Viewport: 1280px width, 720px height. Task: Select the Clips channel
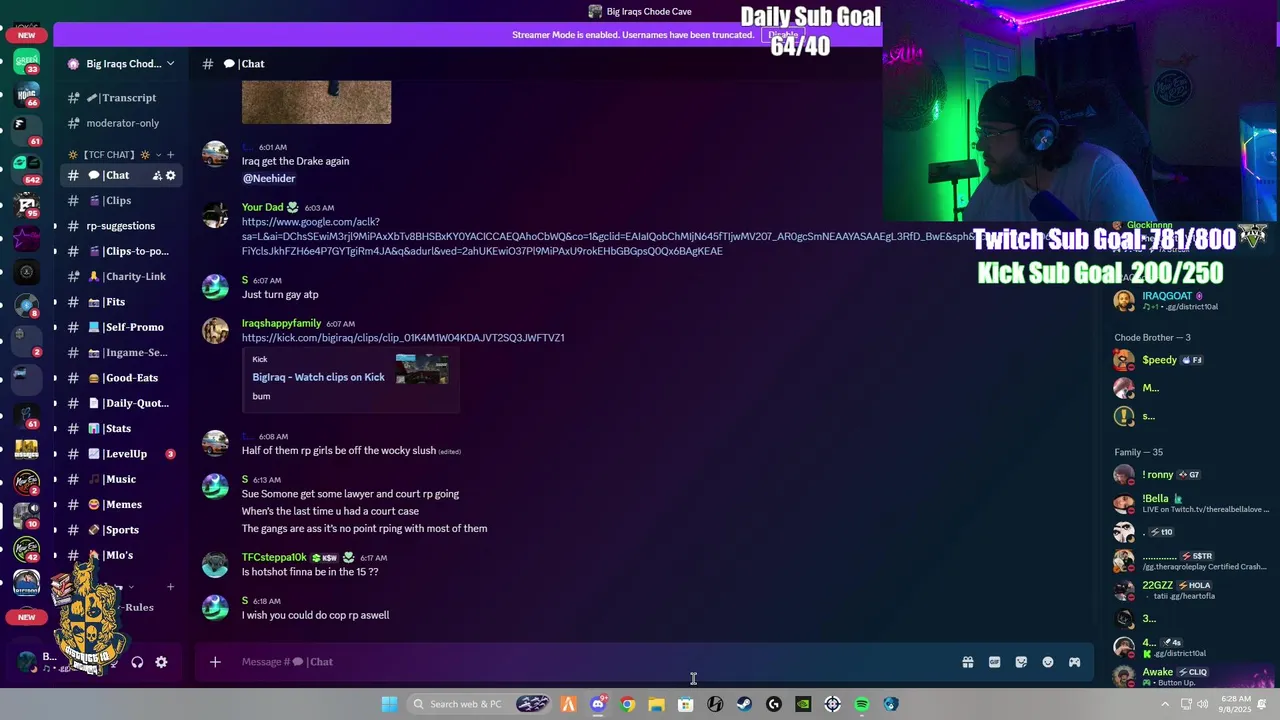coord(121,200)
